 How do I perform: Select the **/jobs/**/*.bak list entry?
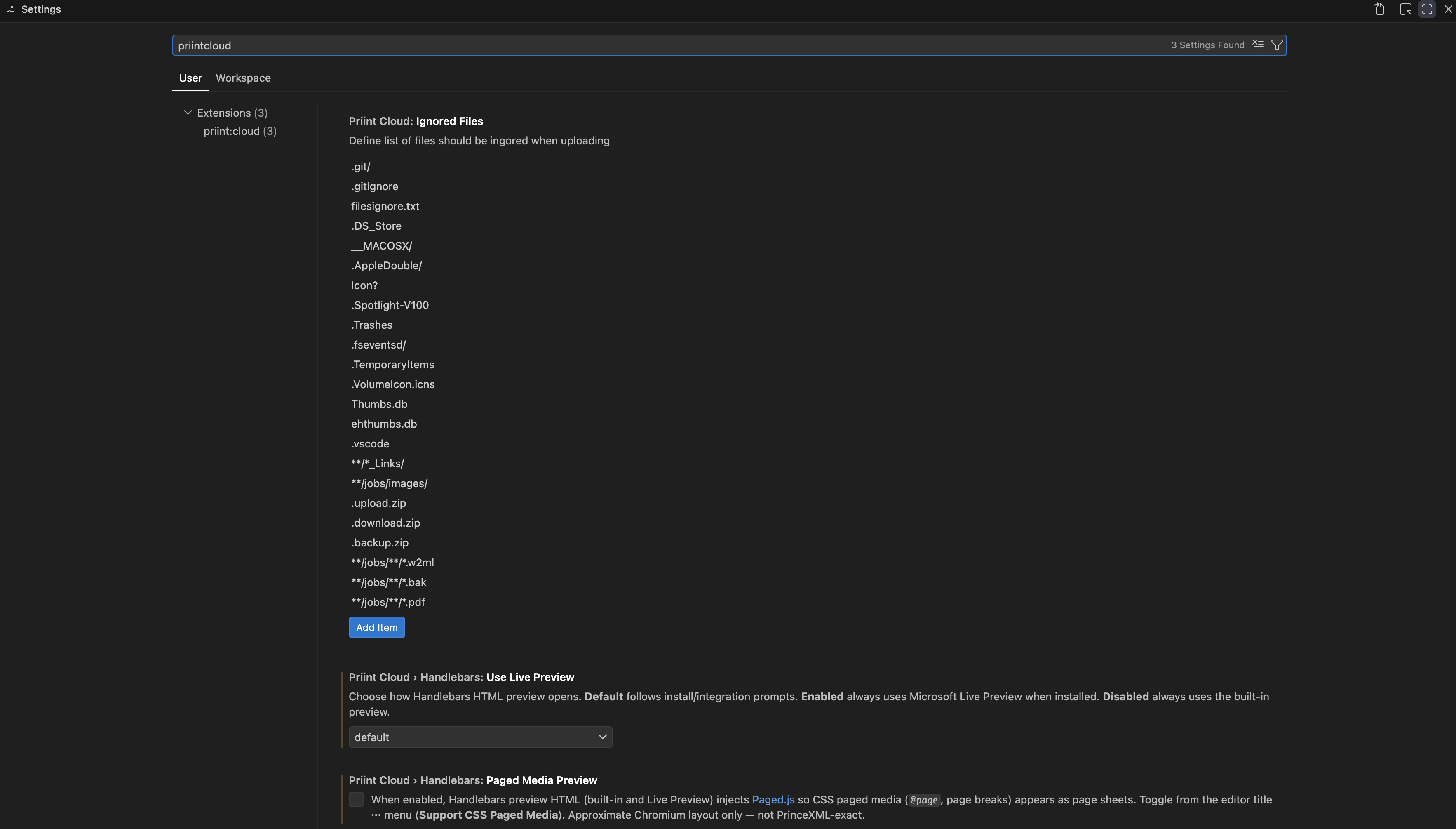tap(389, 582)
